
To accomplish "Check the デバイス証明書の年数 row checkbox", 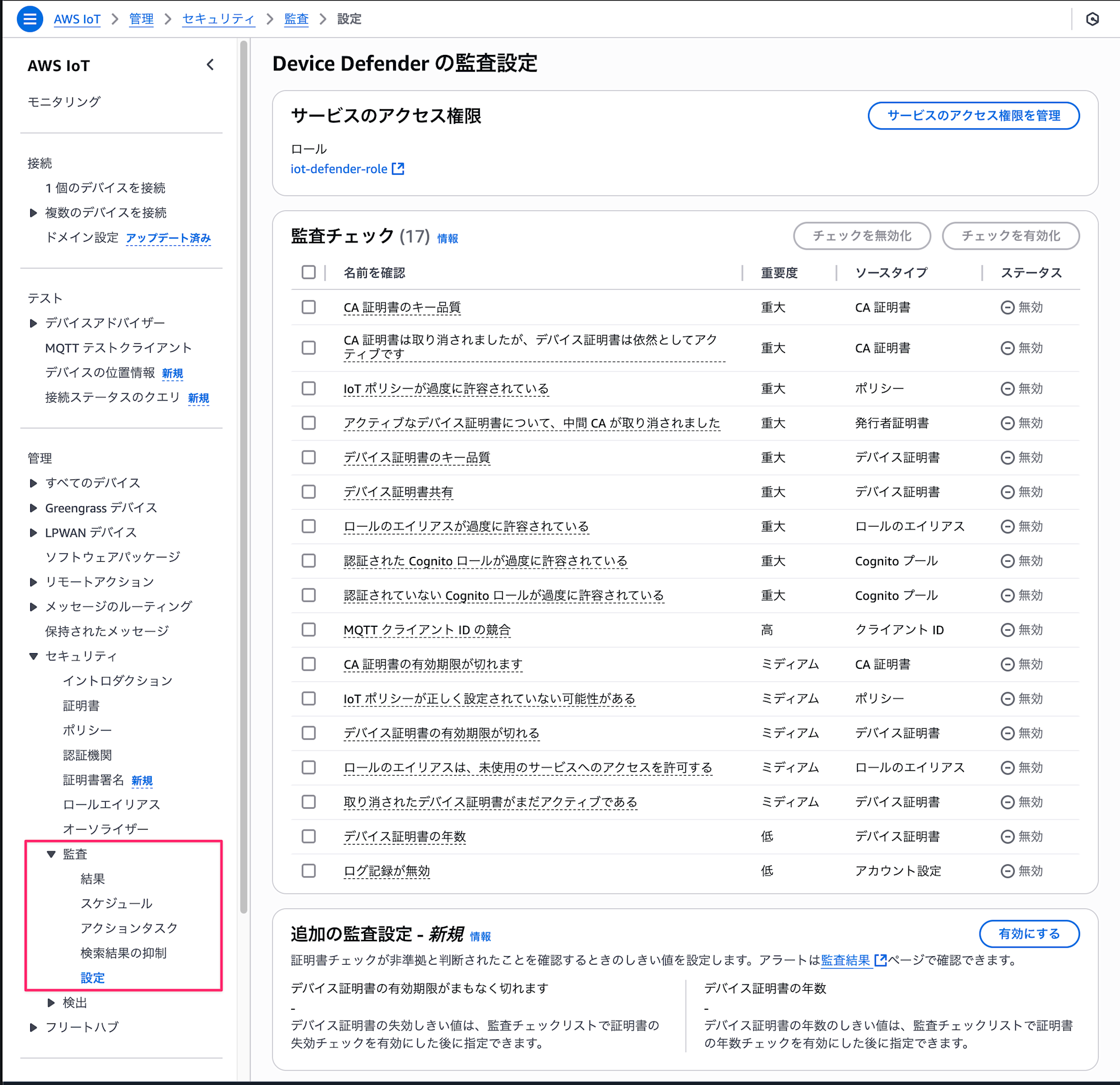I will (x=309, y=836).
